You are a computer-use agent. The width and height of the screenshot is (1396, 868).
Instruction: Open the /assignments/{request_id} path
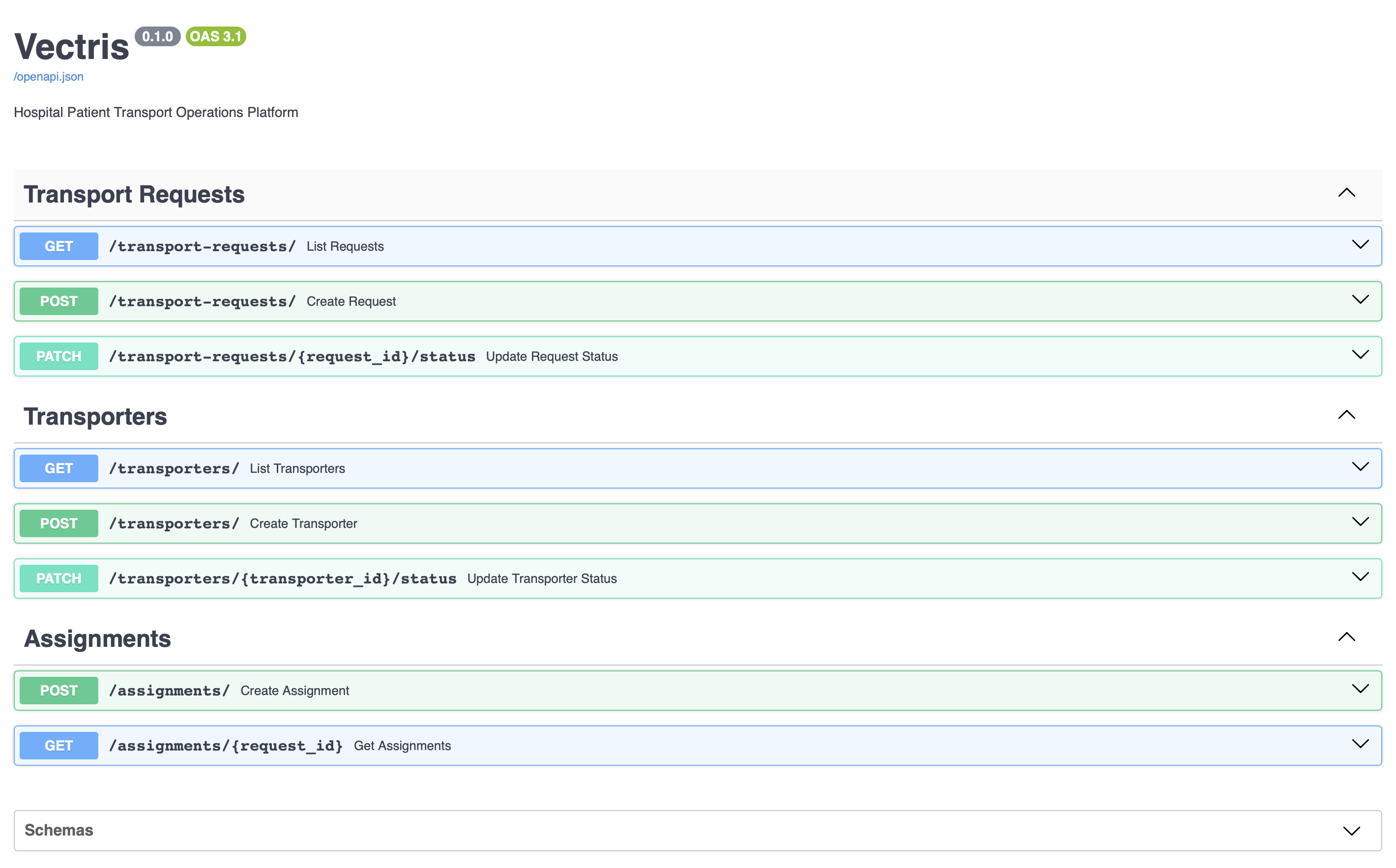click(226, 746)
